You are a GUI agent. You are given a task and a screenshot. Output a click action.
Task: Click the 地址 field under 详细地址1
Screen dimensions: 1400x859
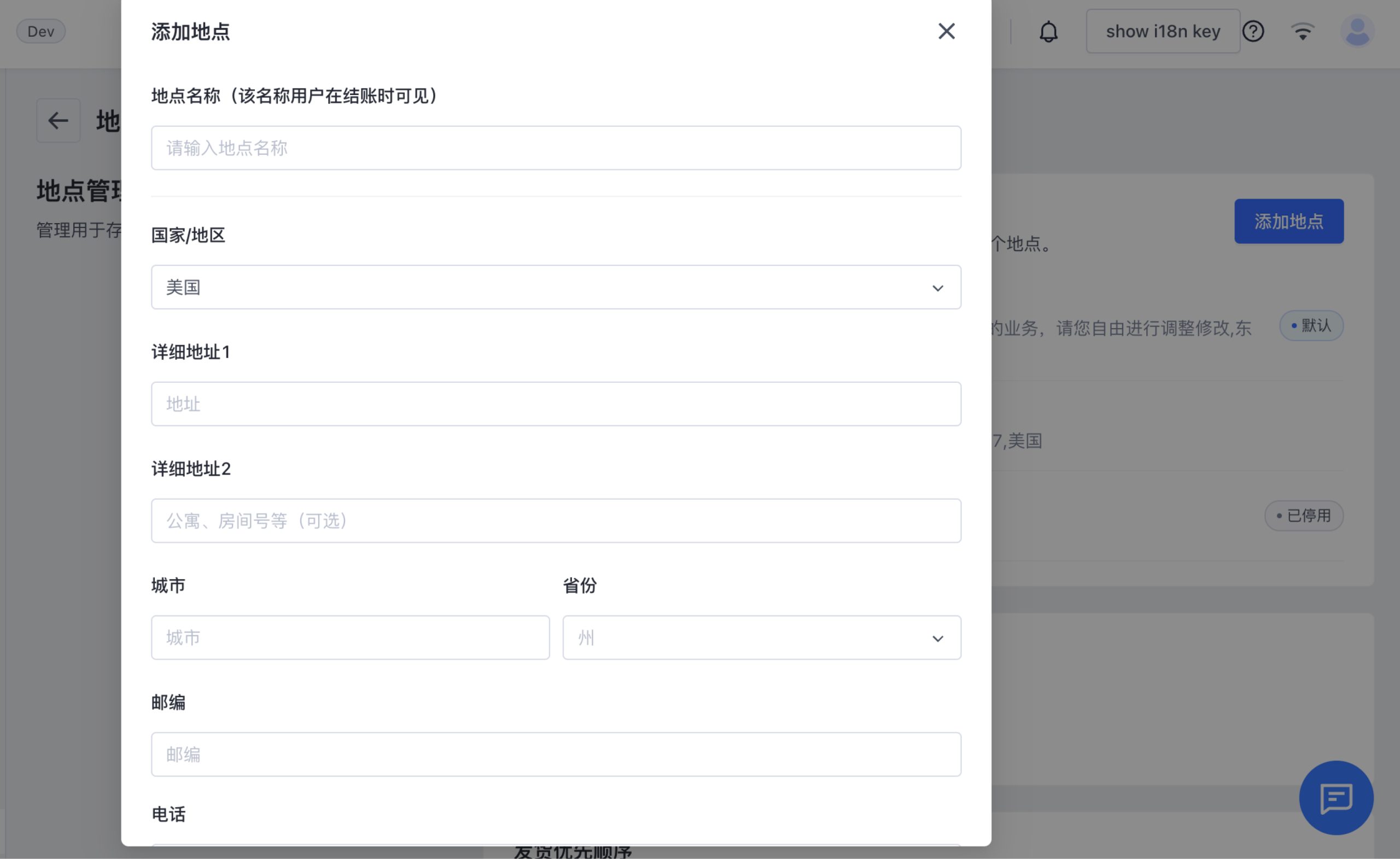point(556,404)
